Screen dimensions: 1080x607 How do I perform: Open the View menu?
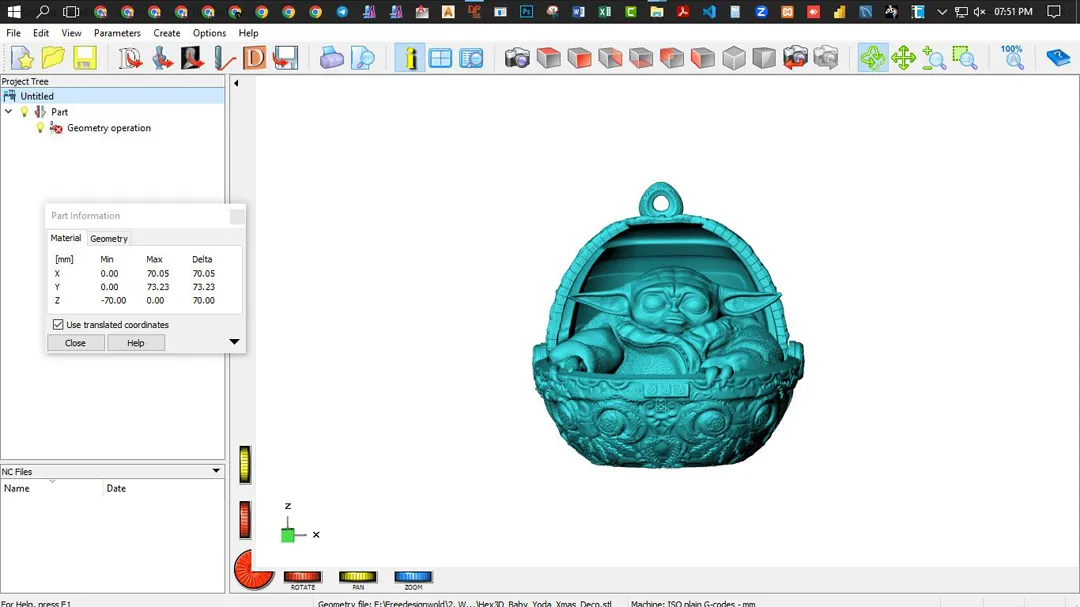(71, 33)
